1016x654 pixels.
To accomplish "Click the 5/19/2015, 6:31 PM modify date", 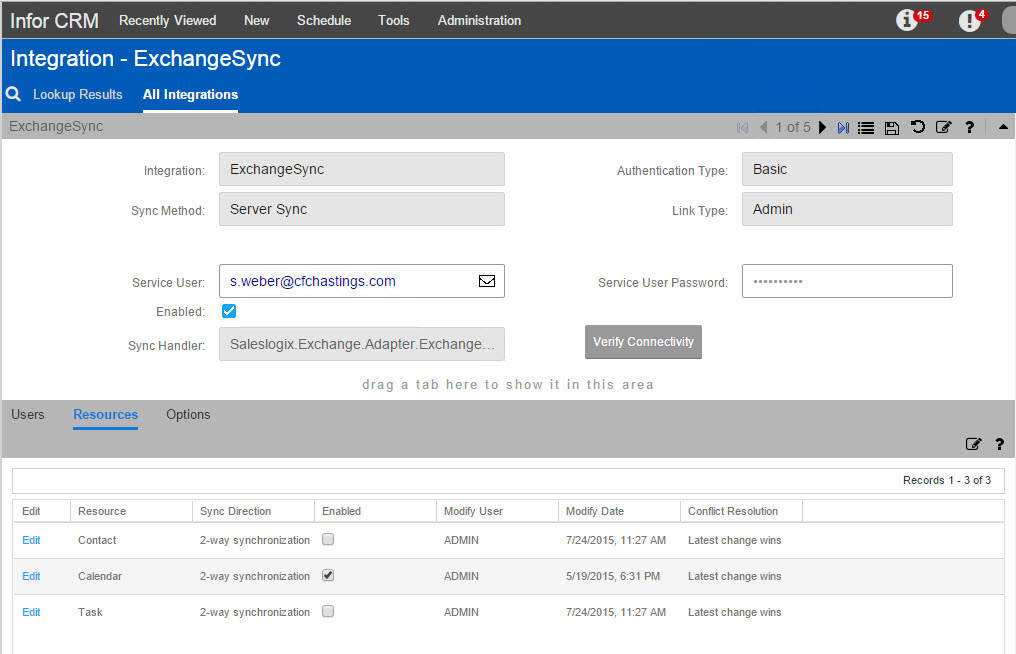I will 613,576.
